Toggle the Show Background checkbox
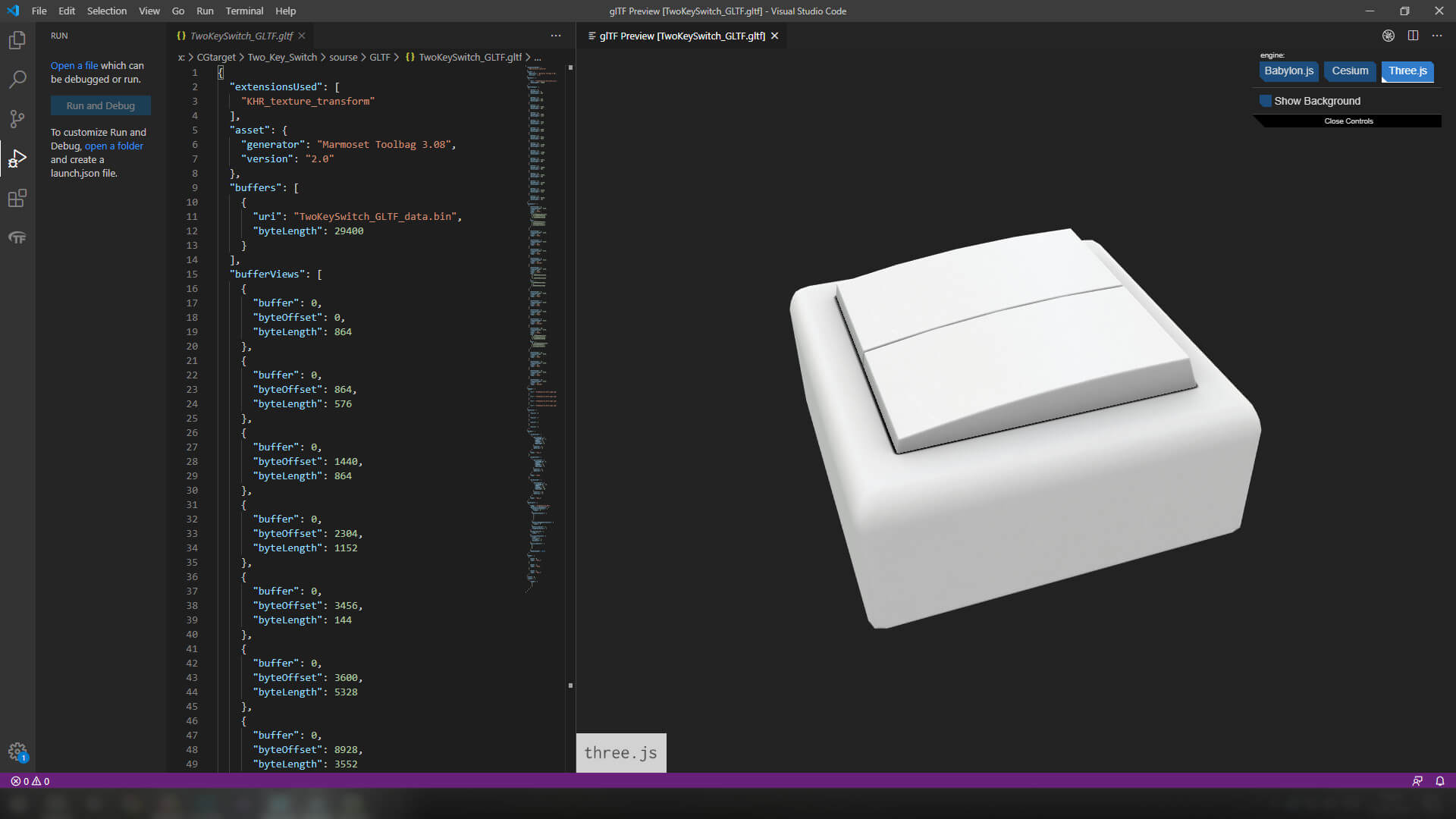 point(1266,101)
